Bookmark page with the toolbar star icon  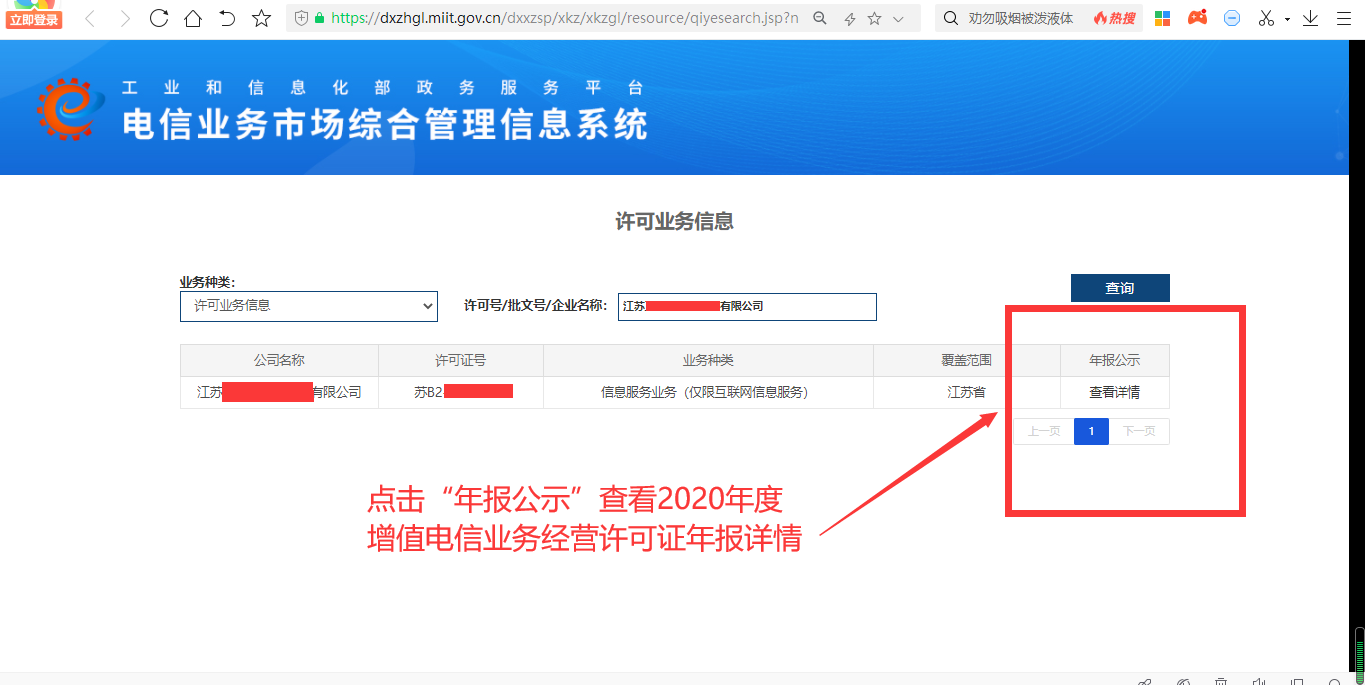pyautogui.click(x=261, y=18)
